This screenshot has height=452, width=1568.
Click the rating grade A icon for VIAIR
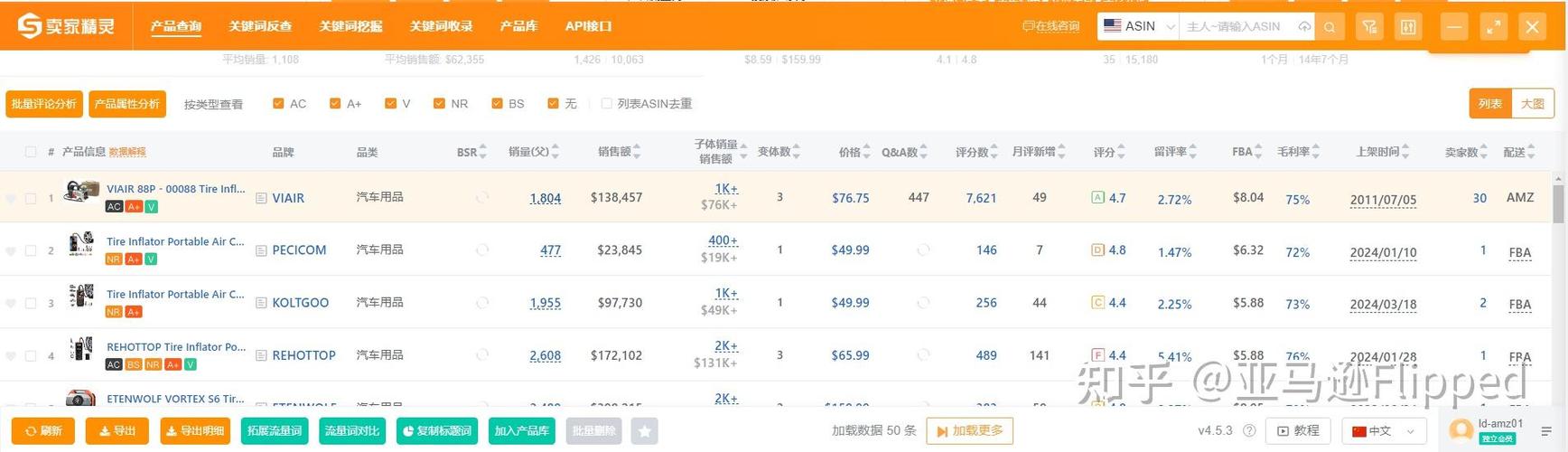[1098, 197]
